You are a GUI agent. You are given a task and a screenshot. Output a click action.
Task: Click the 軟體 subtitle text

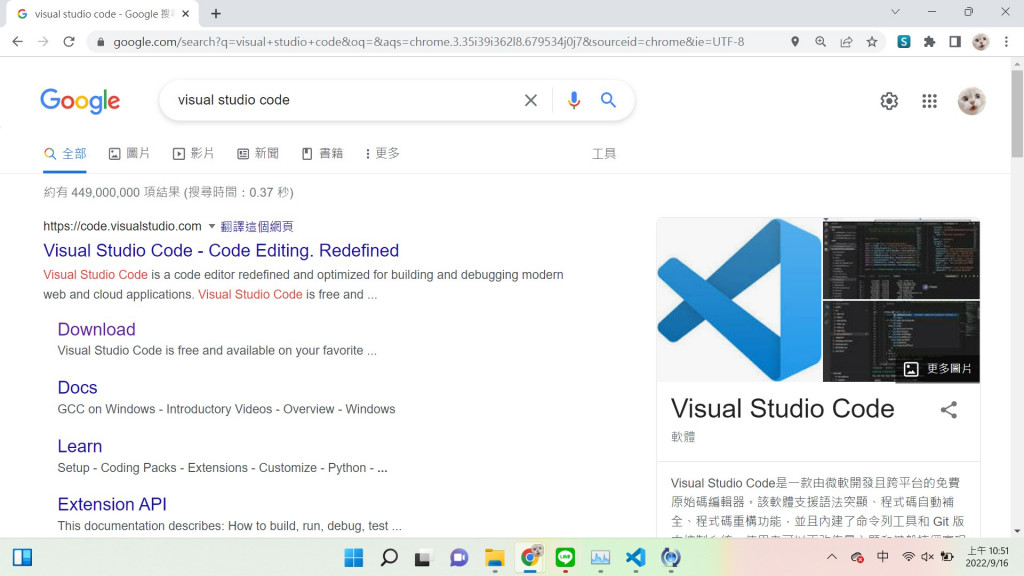point(683,437)
